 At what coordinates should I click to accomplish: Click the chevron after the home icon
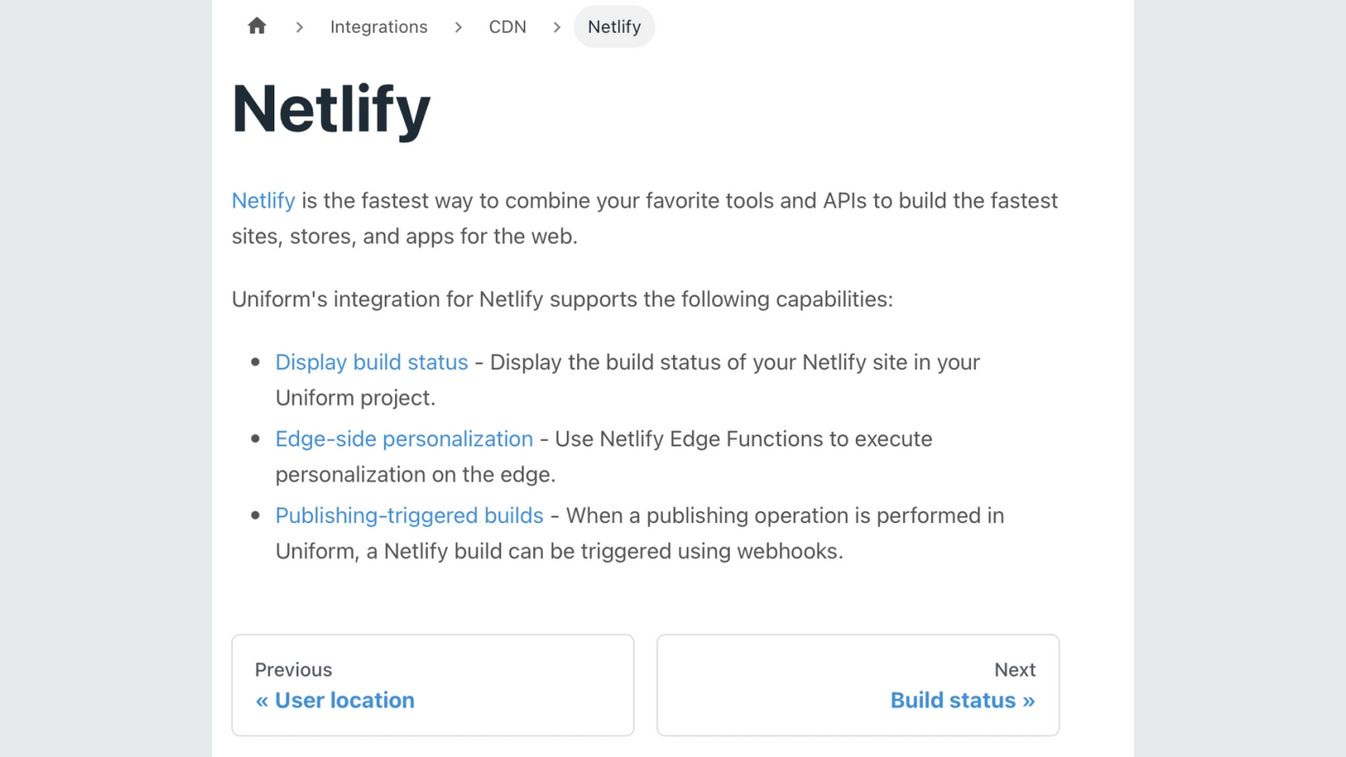tap(299, 27)
